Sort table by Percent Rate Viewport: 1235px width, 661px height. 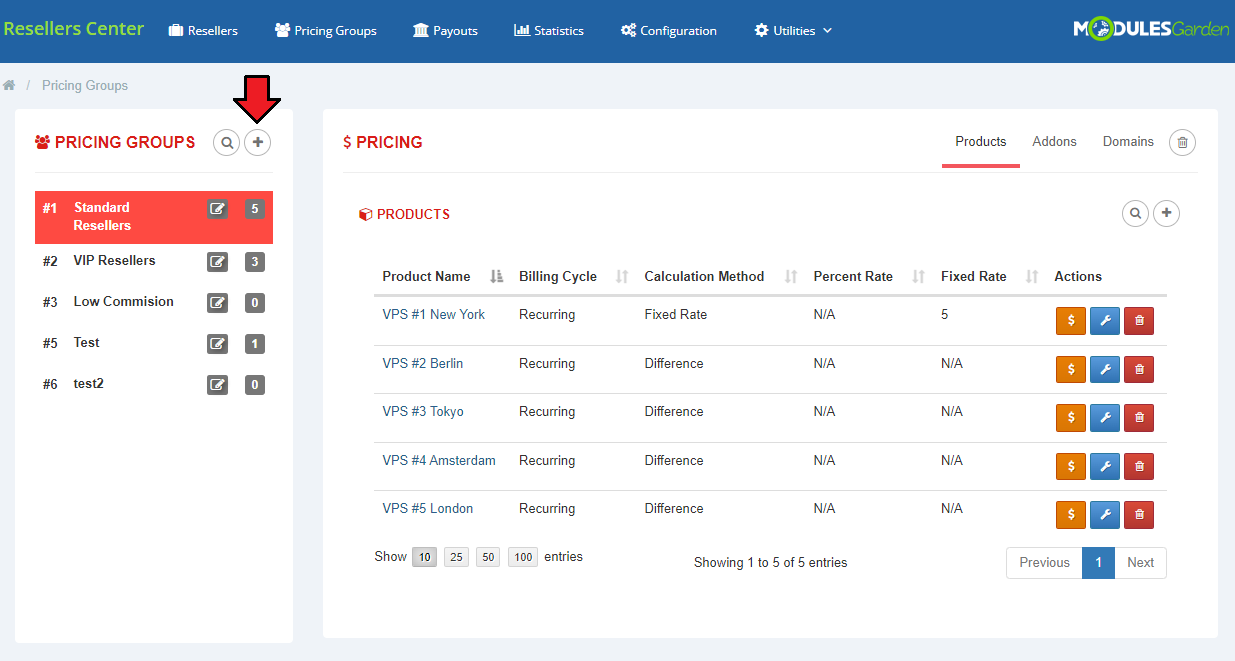click(869, 277)
